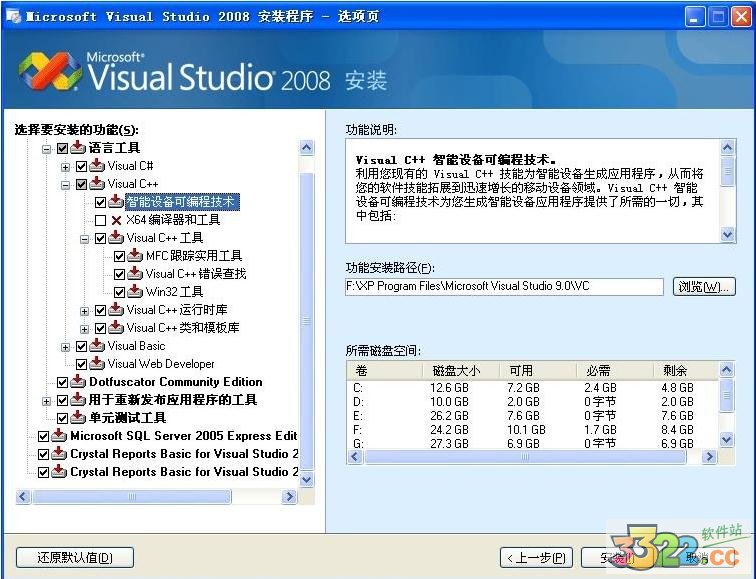Select the Visual C++ 错误查找 tree item

(x=196, y=274)
